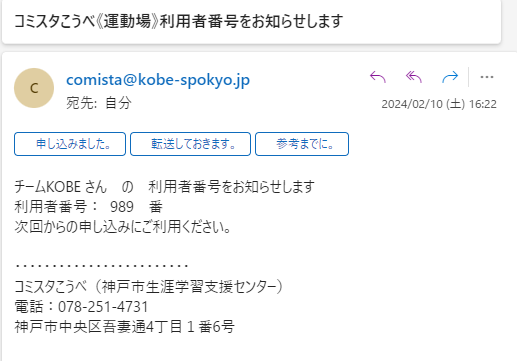
Task: Select the recipient 自分
Action: (118, 103)
